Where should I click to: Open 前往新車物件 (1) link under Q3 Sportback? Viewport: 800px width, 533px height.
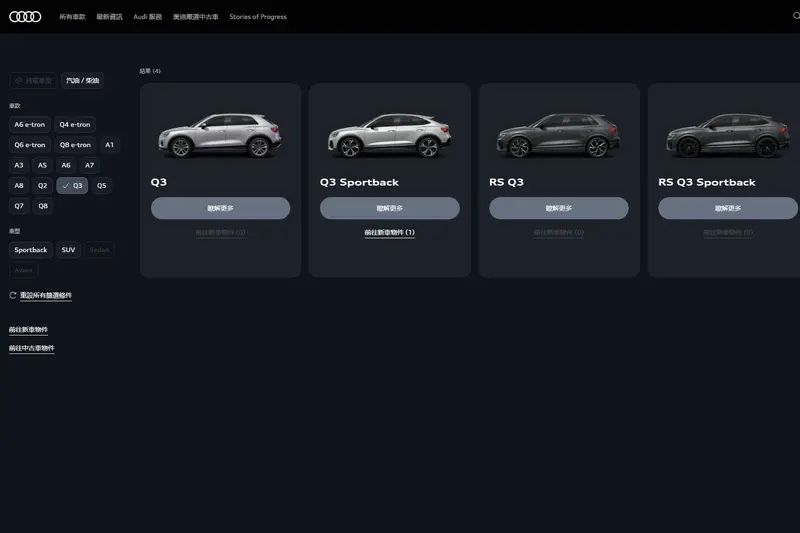[x=389, y=233]
